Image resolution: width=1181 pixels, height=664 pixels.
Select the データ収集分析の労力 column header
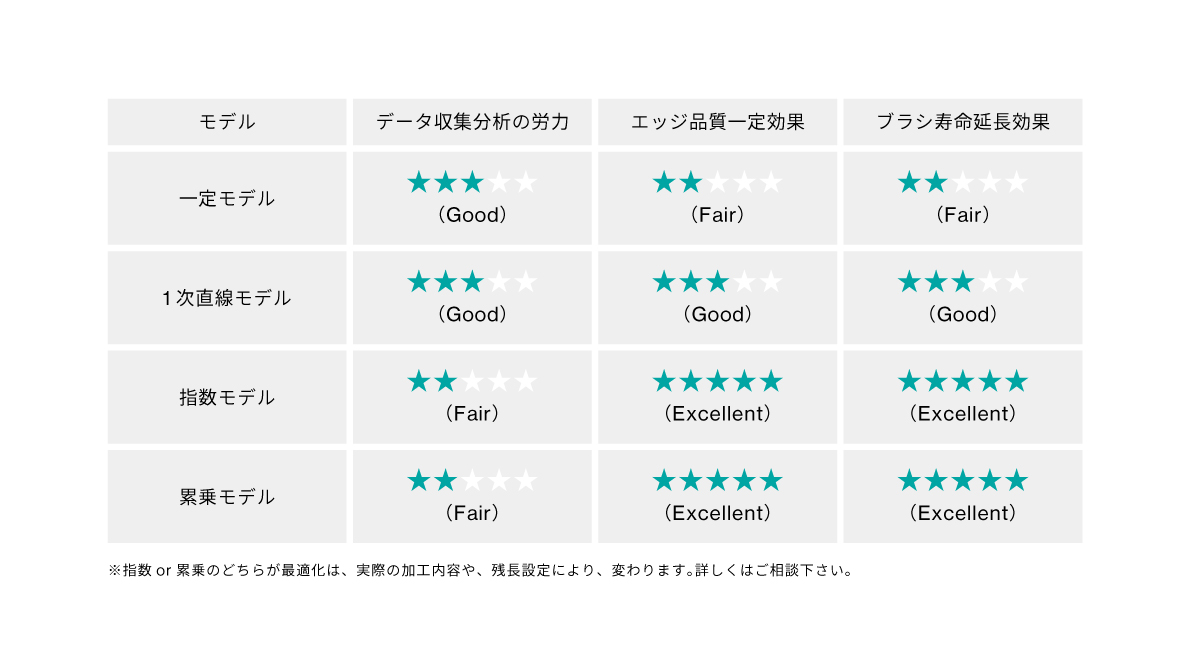[472, 122]
